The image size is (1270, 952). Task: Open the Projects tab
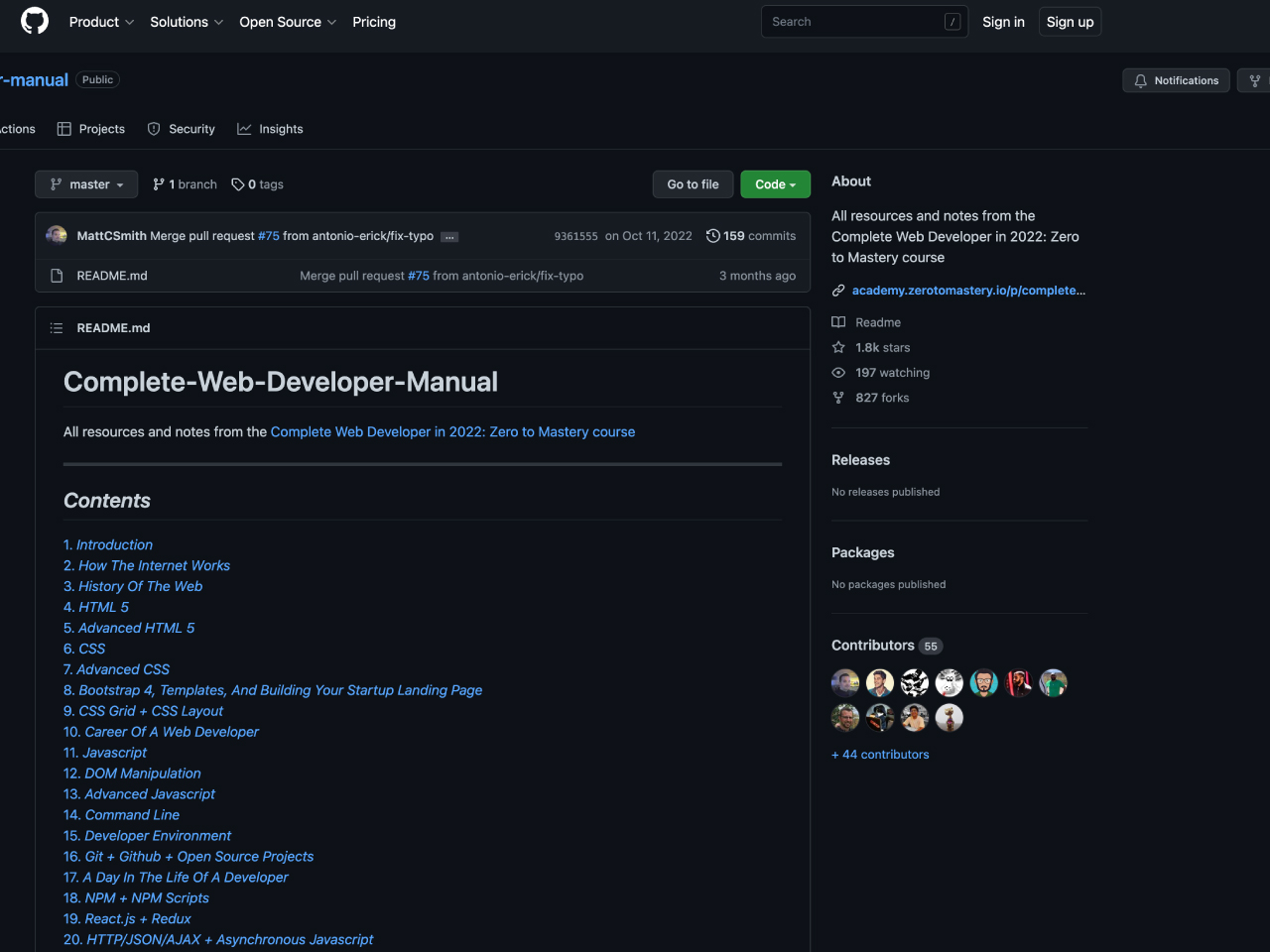(91, 129)
